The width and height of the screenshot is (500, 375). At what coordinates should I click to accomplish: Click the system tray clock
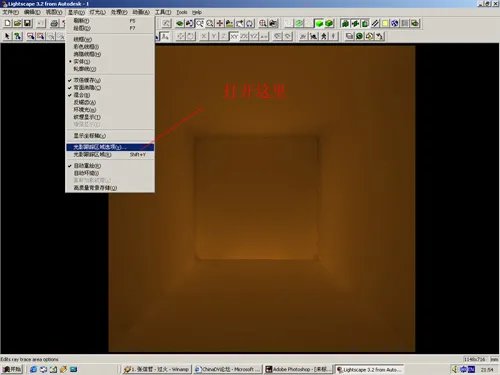coord(487,370)
